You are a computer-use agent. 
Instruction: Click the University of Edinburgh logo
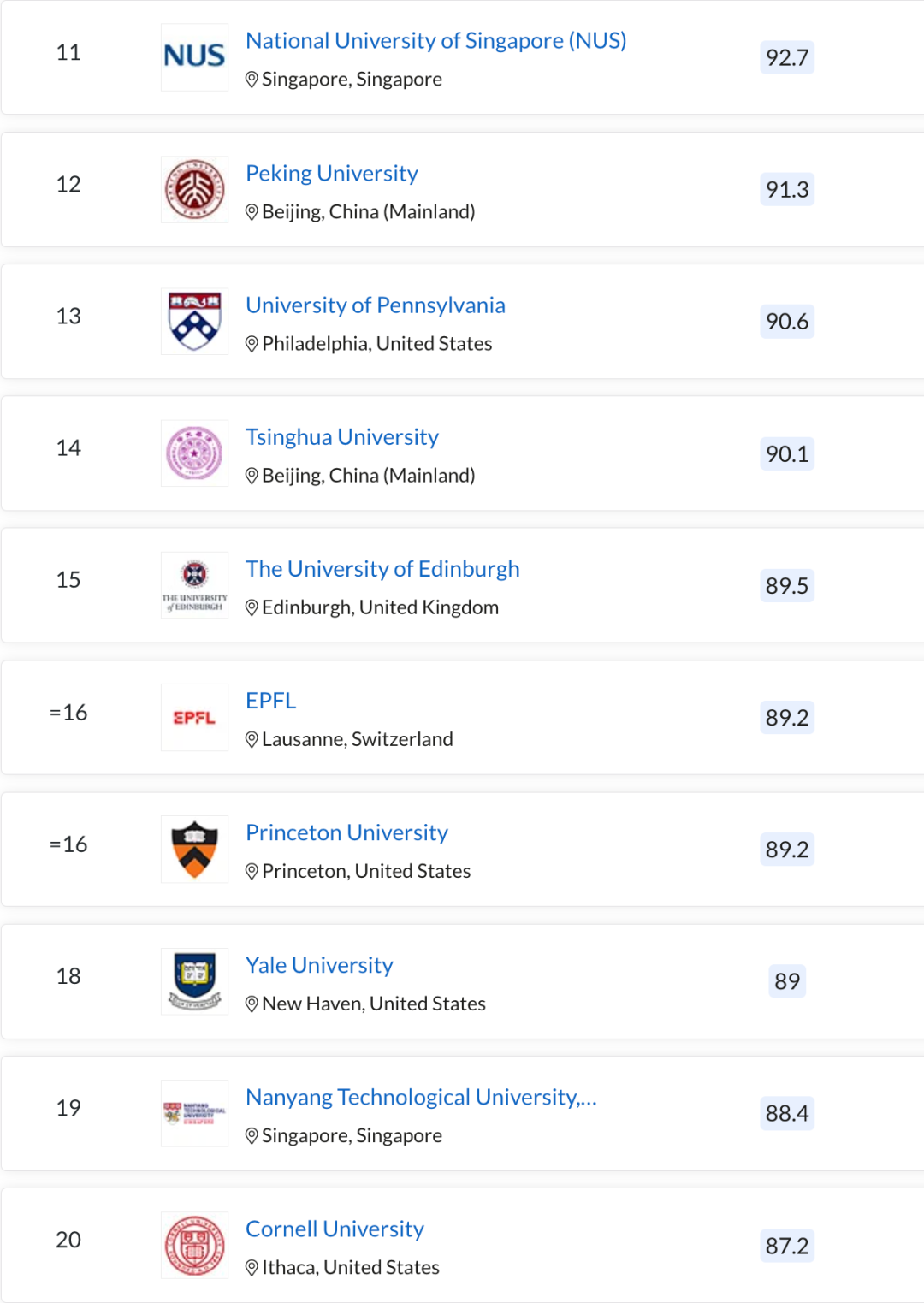pos(194,585)
